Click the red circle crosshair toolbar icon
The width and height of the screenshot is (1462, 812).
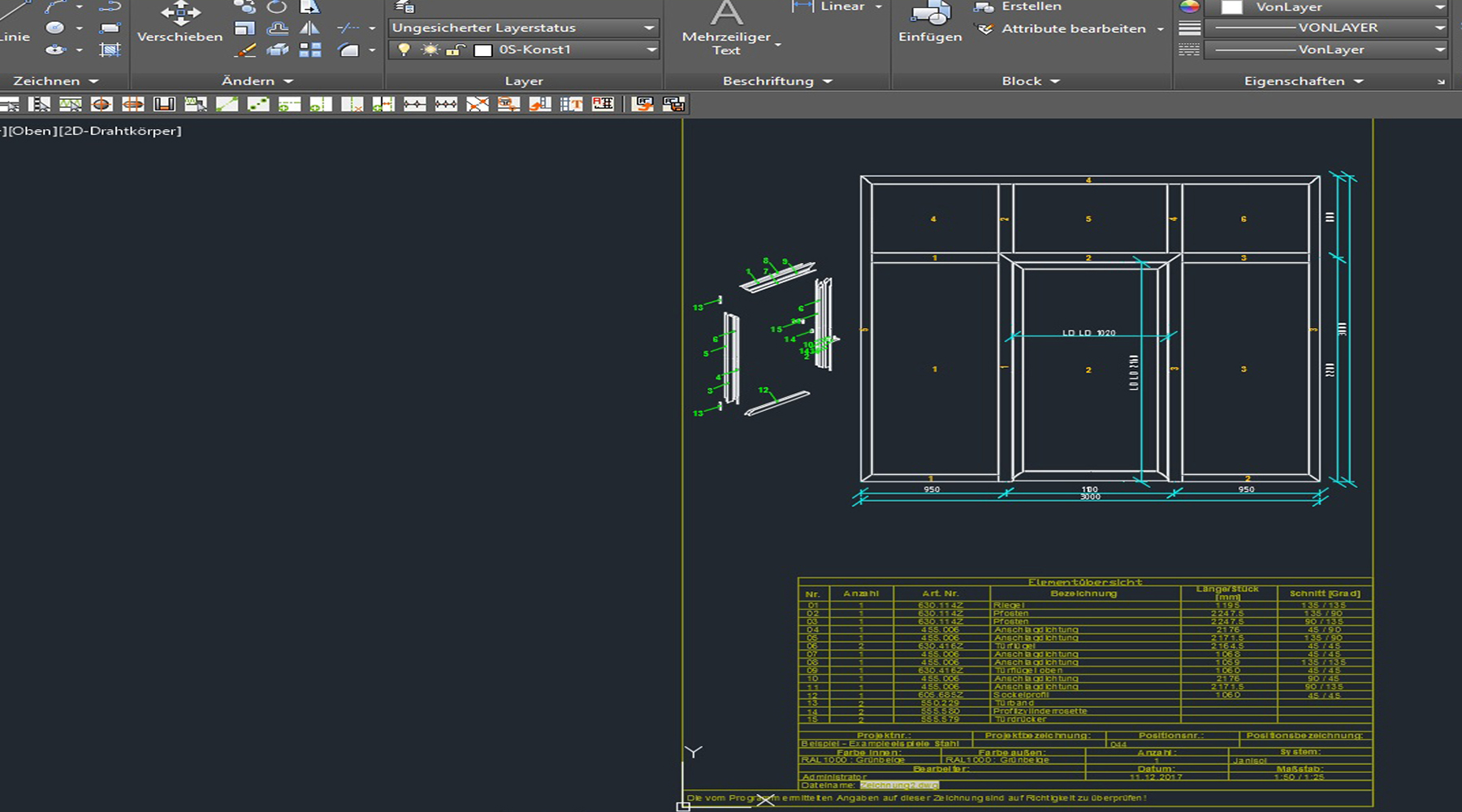(x=102, y=104)
